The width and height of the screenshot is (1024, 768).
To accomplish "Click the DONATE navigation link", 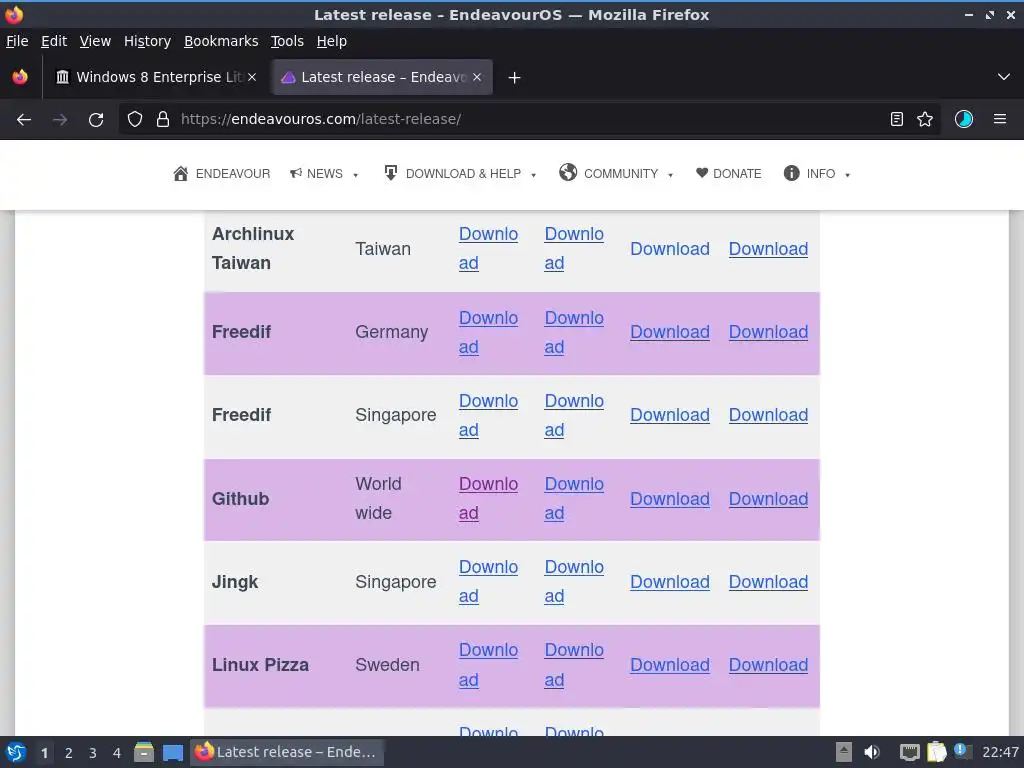I will (737, 174).
